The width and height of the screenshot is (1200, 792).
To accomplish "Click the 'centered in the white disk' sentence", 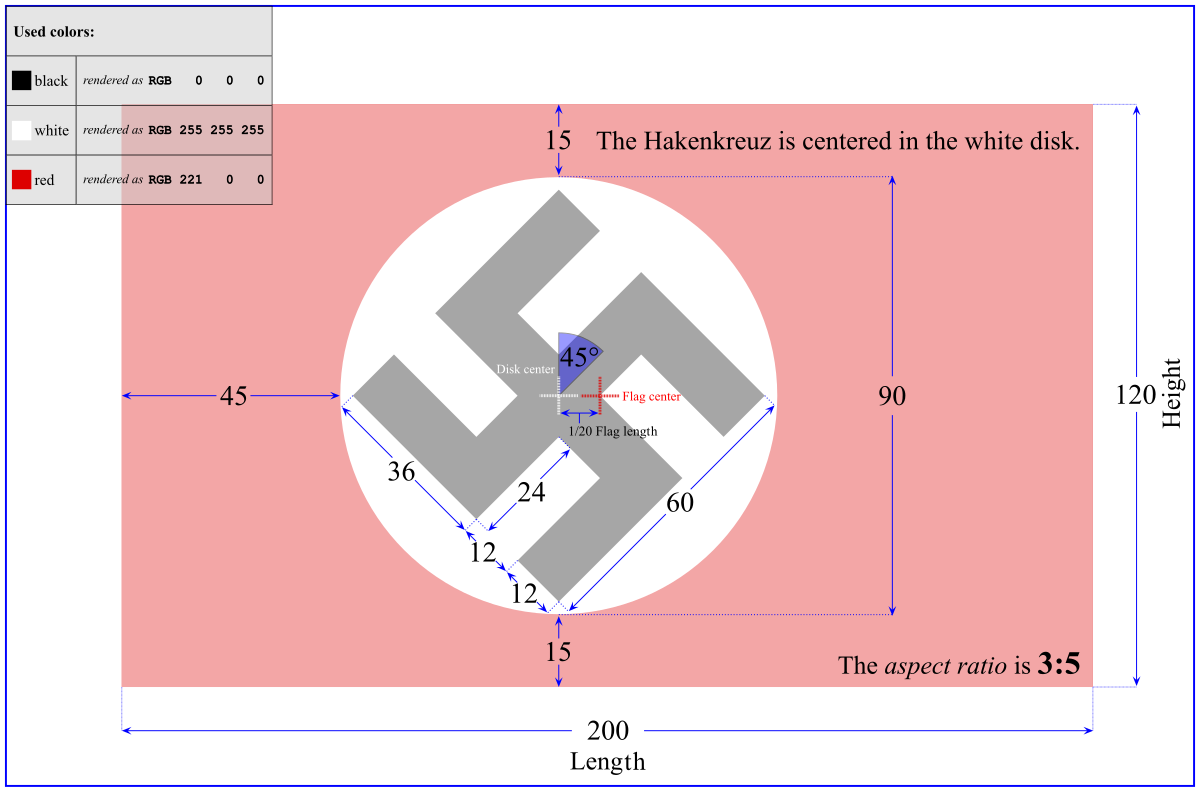I will tap(838, 141).
